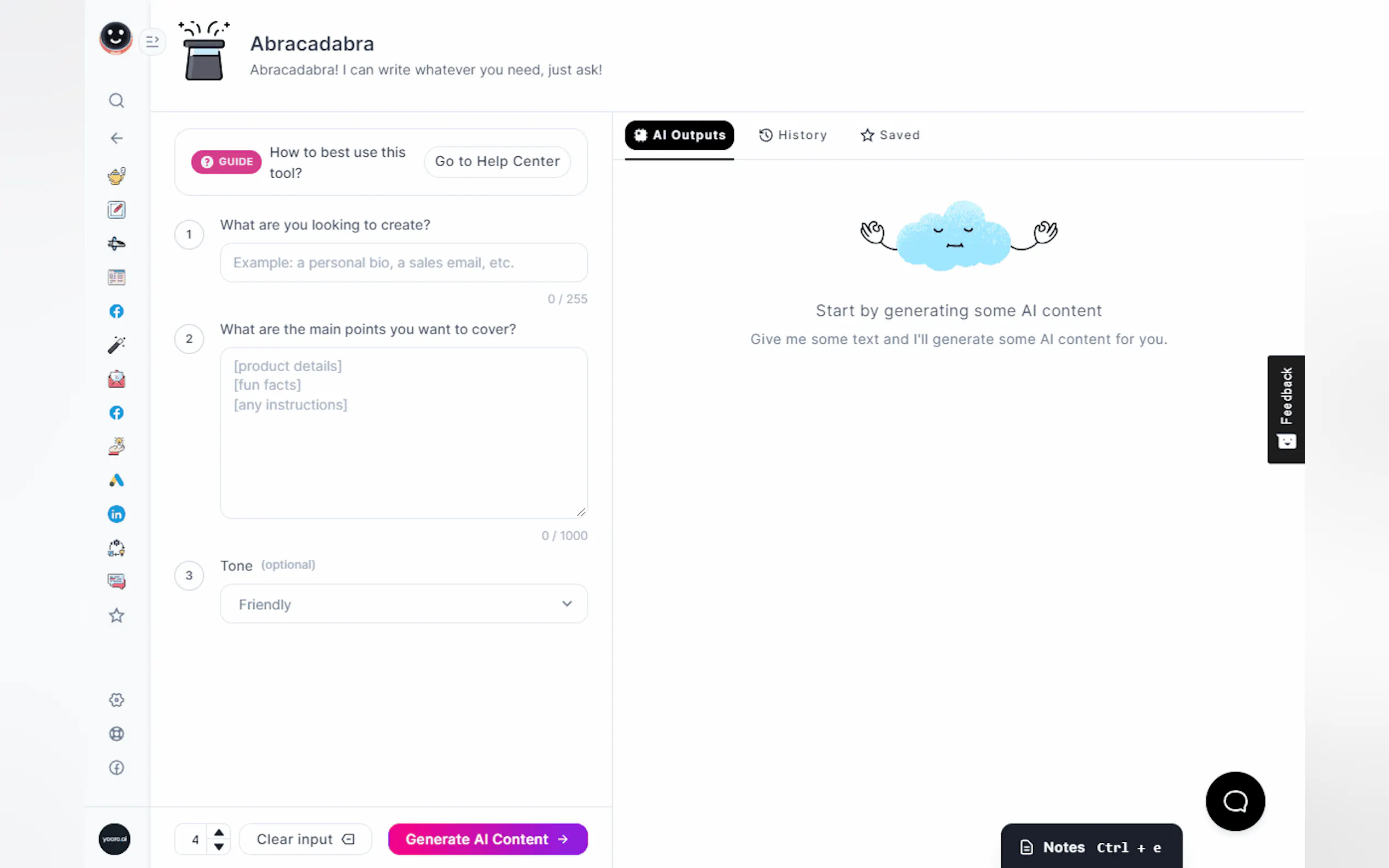Switch to the Saved tab
This screenshot has width=1389, height=868.
(890, 135)
